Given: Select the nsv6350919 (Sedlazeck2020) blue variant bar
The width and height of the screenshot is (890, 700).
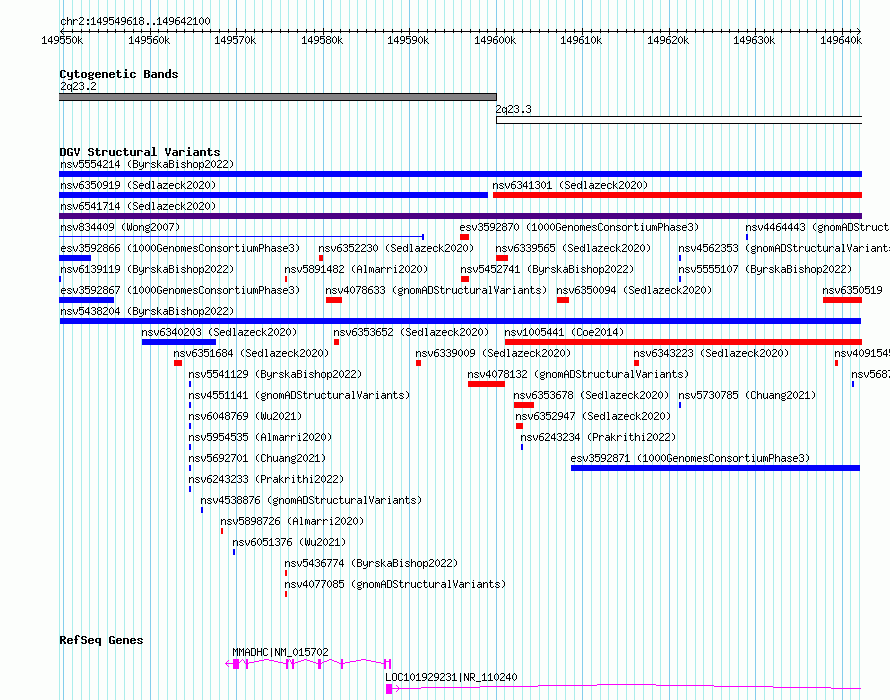Looking at the screenshot, I should tap(274, 195).
